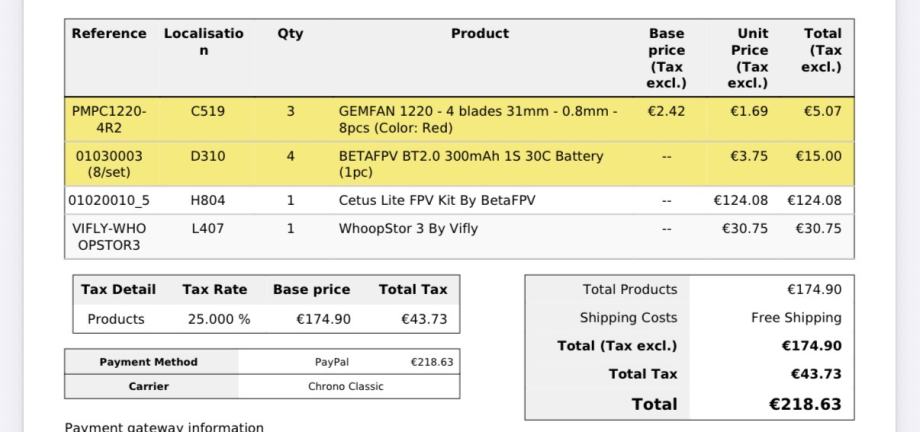This screenshot has height=432, width=920.
Task: Click the Tax Detail header cell
Action: coord(118,290)
